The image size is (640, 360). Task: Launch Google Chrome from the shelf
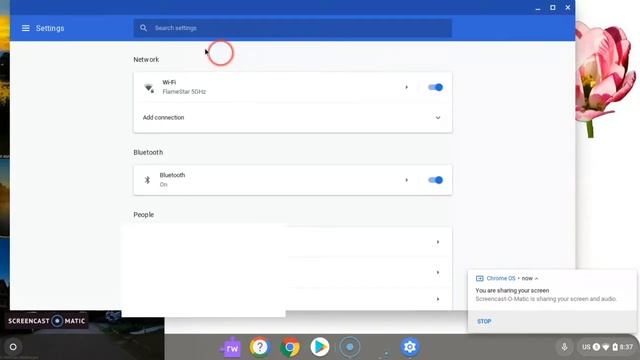click(290, 347)
